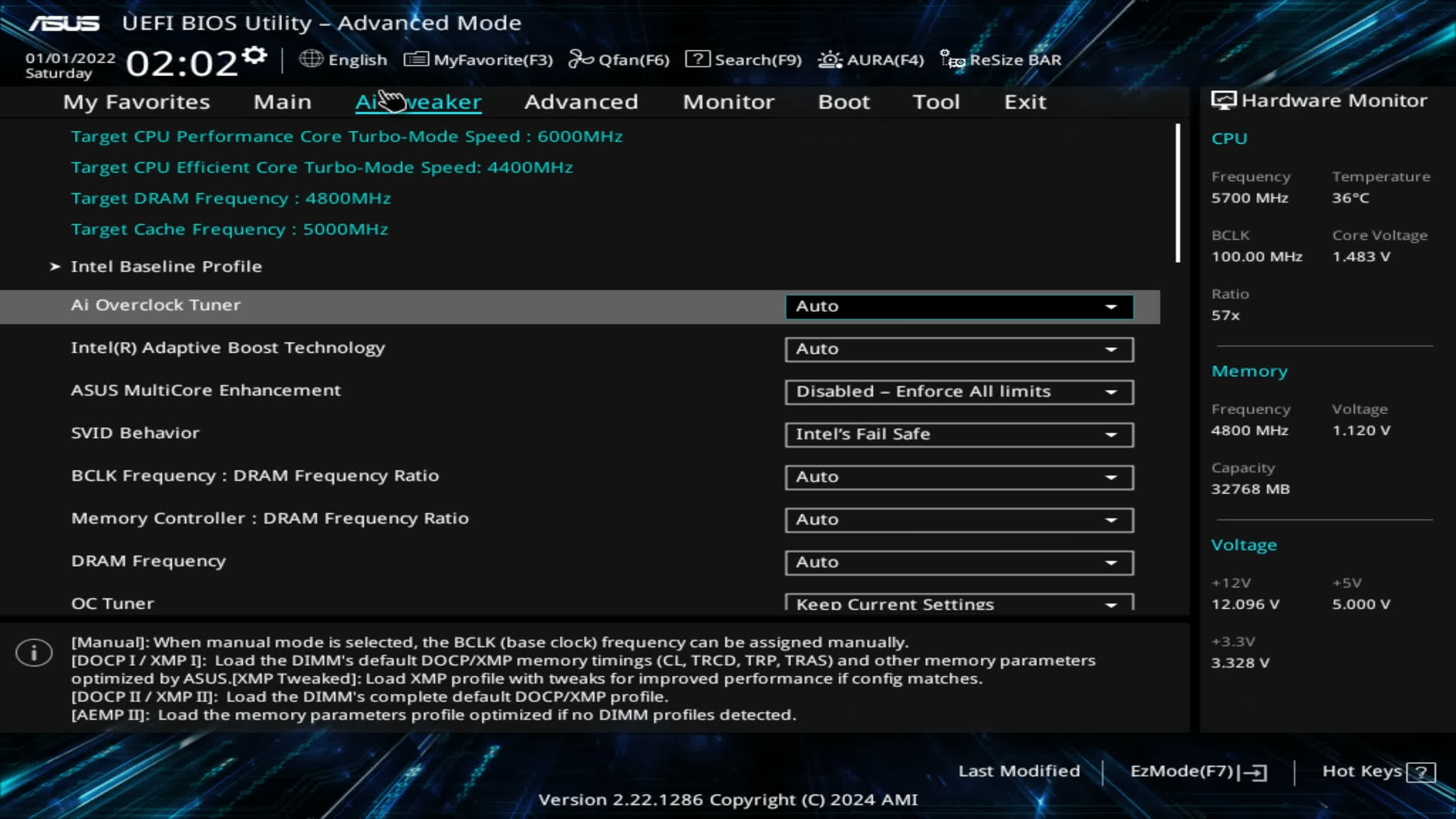Click the gear icon beside the clock
The width and height of the screenshot is (1456, 819).
click(254, 56)
